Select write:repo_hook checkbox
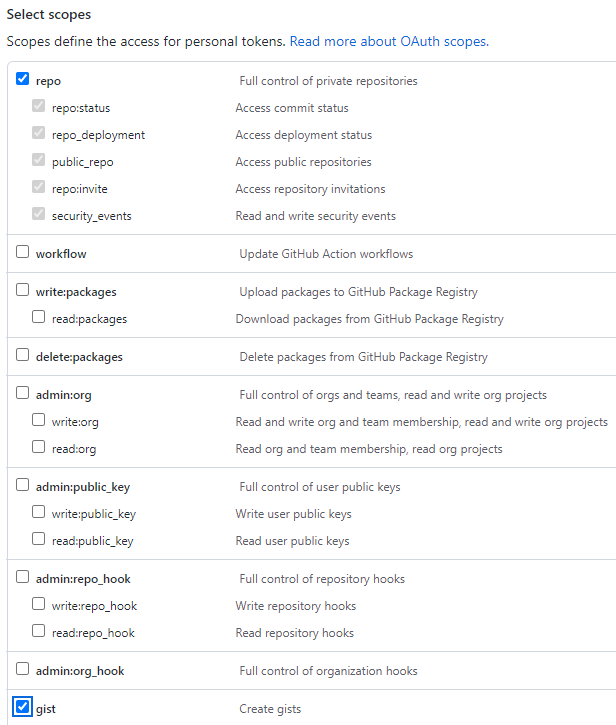This screenshot has width=616, height=725. 38,604
